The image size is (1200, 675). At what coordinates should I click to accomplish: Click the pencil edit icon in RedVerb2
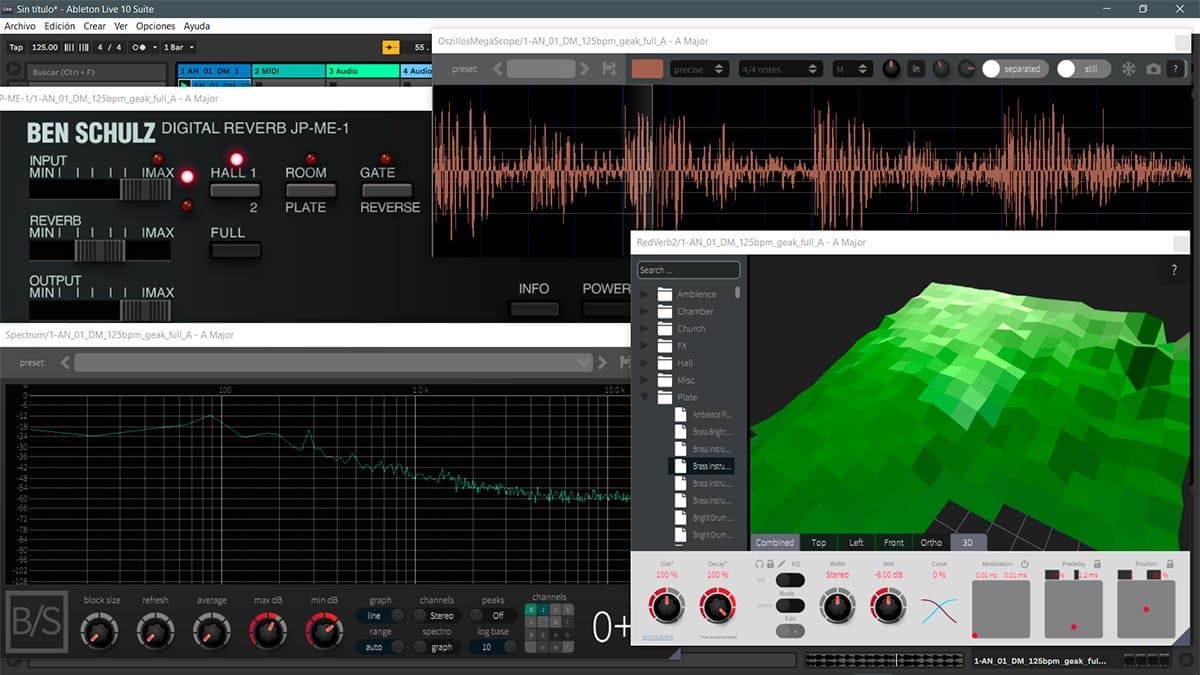pos(782,564)
